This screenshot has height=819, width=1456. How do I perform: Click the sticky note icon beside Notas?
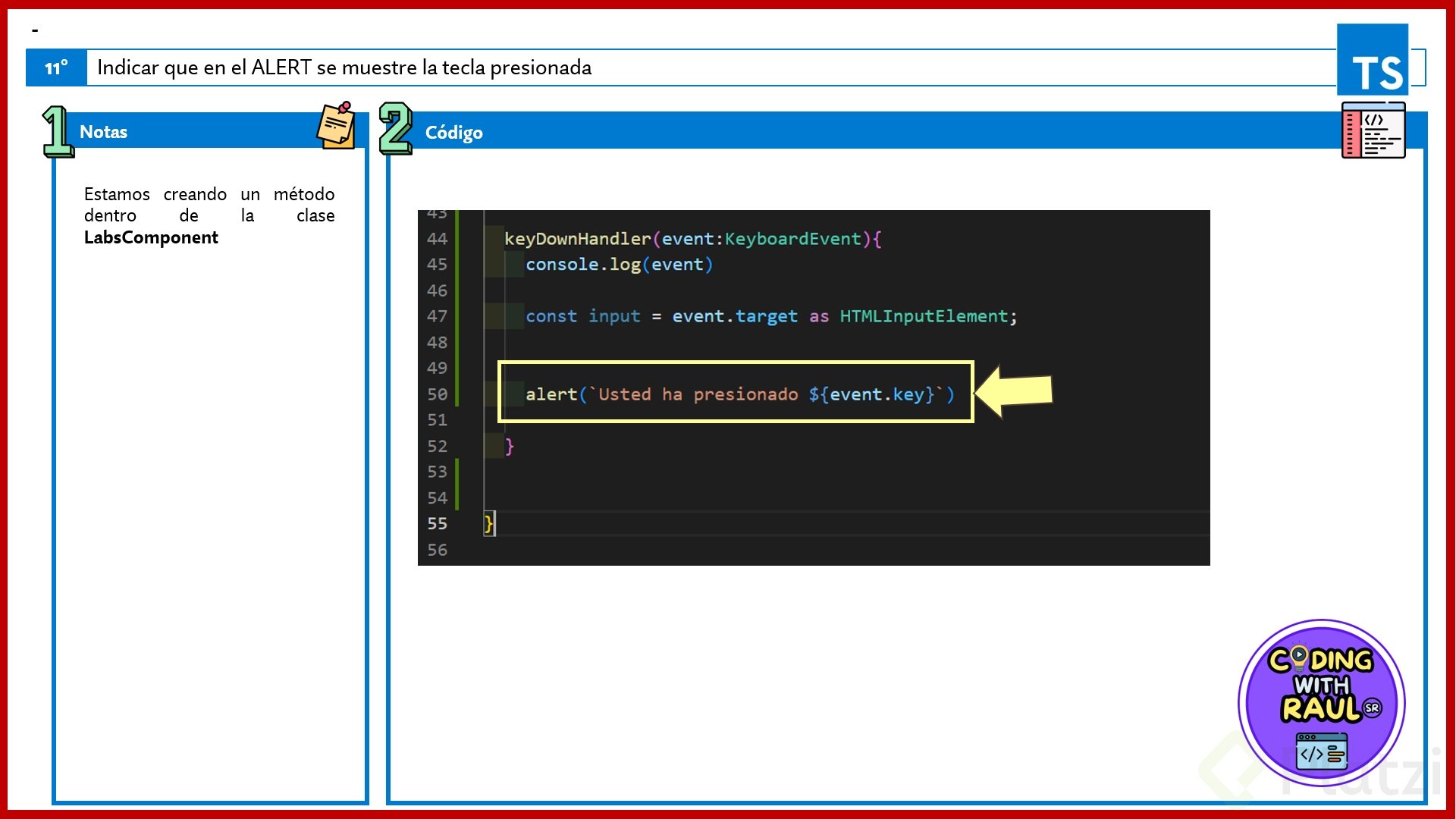(x=336, y=126)
